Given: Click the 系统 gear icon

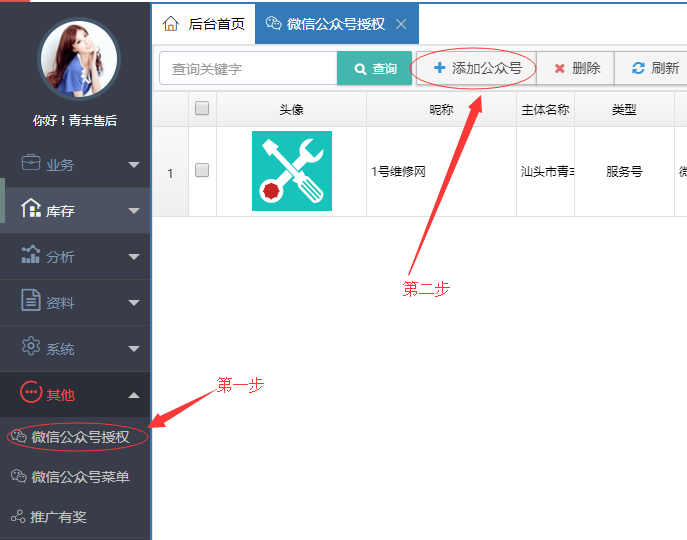Looking at the screenshot, I should point(31,346).
